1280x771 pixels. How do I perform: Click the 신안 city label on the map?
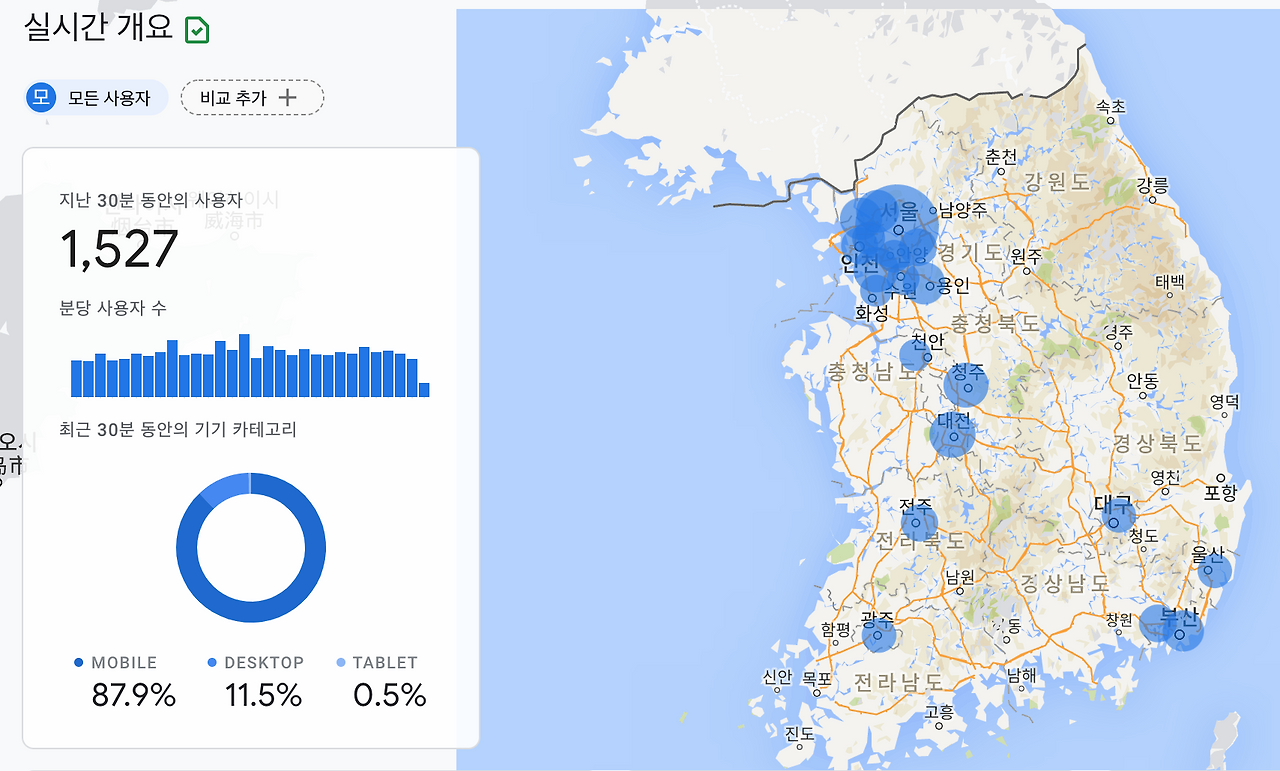777,677
